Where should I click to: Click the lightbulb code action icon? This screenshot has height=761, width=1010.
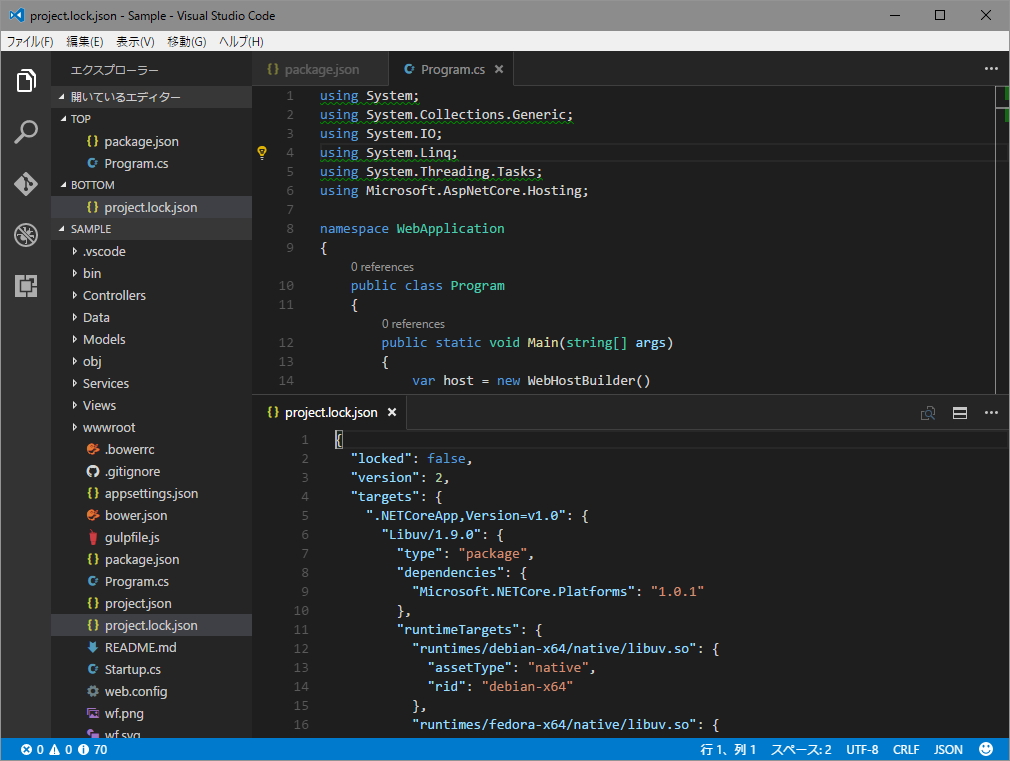pyautogui.click(x=262, y=152)
